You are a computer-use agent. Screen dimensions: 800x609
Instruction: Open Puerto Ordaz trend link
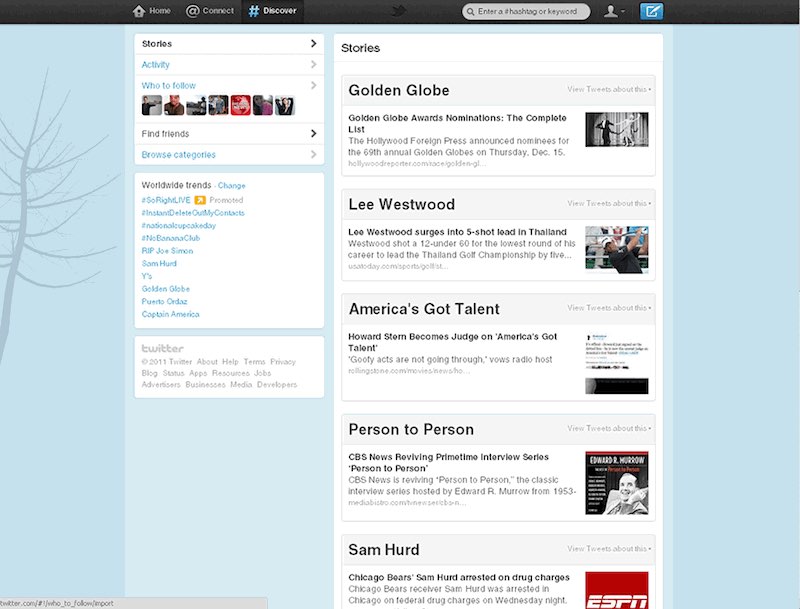pos(164,301)
